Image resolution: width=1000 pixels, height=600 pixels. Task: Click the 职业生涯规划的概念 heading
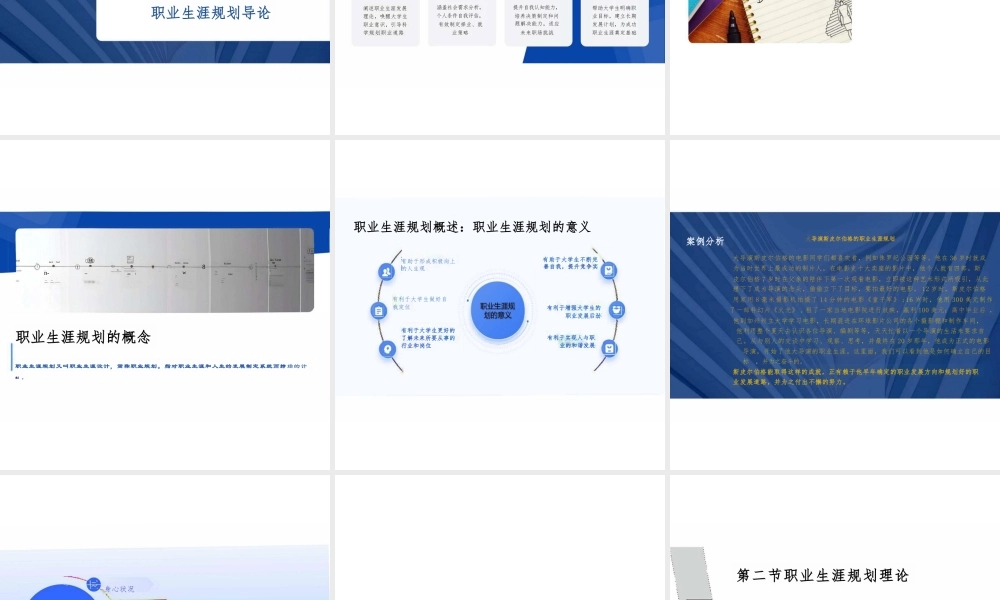point(83,337)
